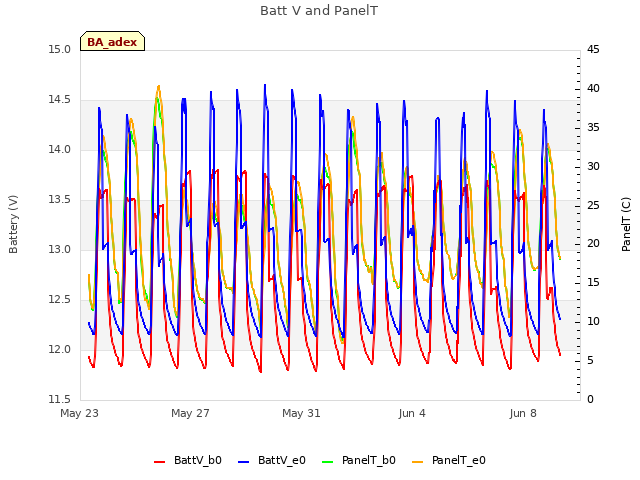Click the 0 right axis tick label

[591, 400]
